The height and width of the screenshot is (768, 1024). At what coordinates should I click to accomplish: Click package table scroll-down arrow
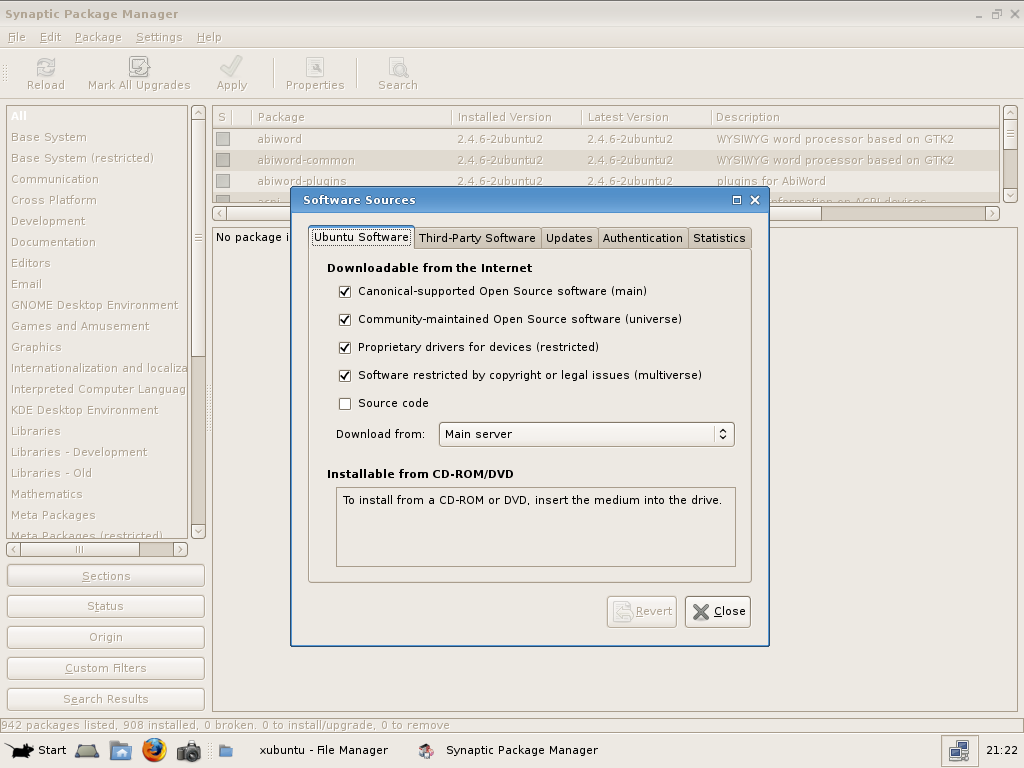1010,195
